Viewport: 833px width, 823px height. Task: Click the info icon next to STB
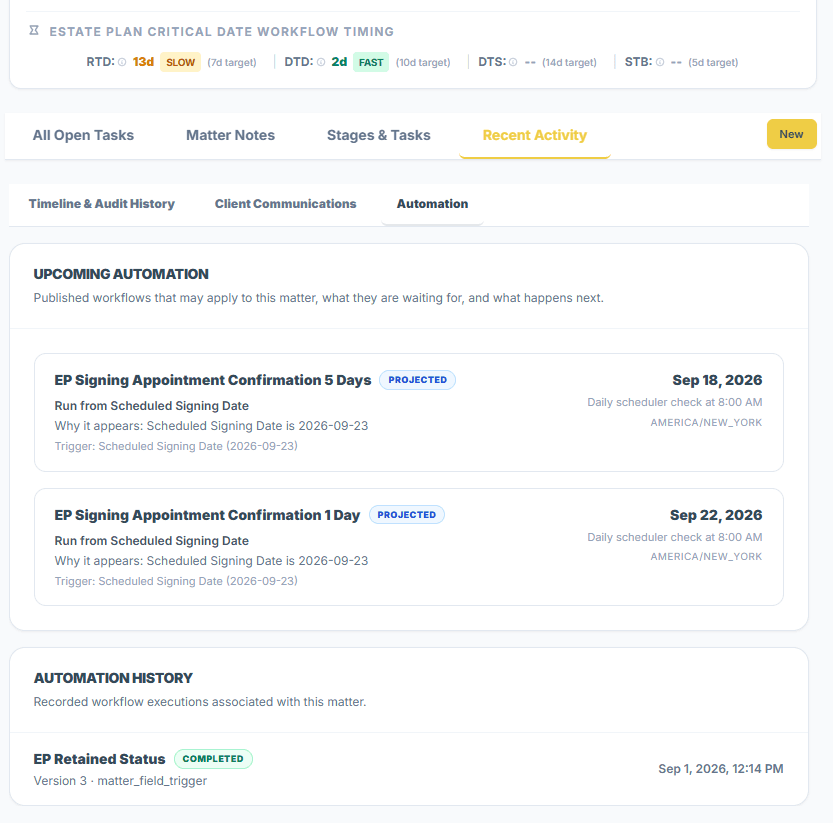660,62
